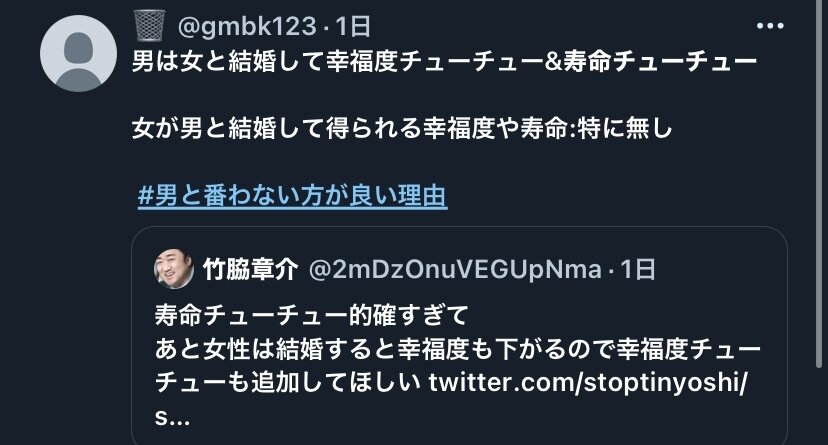Open 竹脇章介's profile picture in quoted tweet
This screenshot has width=828, height=445.
tap(174, 269)
